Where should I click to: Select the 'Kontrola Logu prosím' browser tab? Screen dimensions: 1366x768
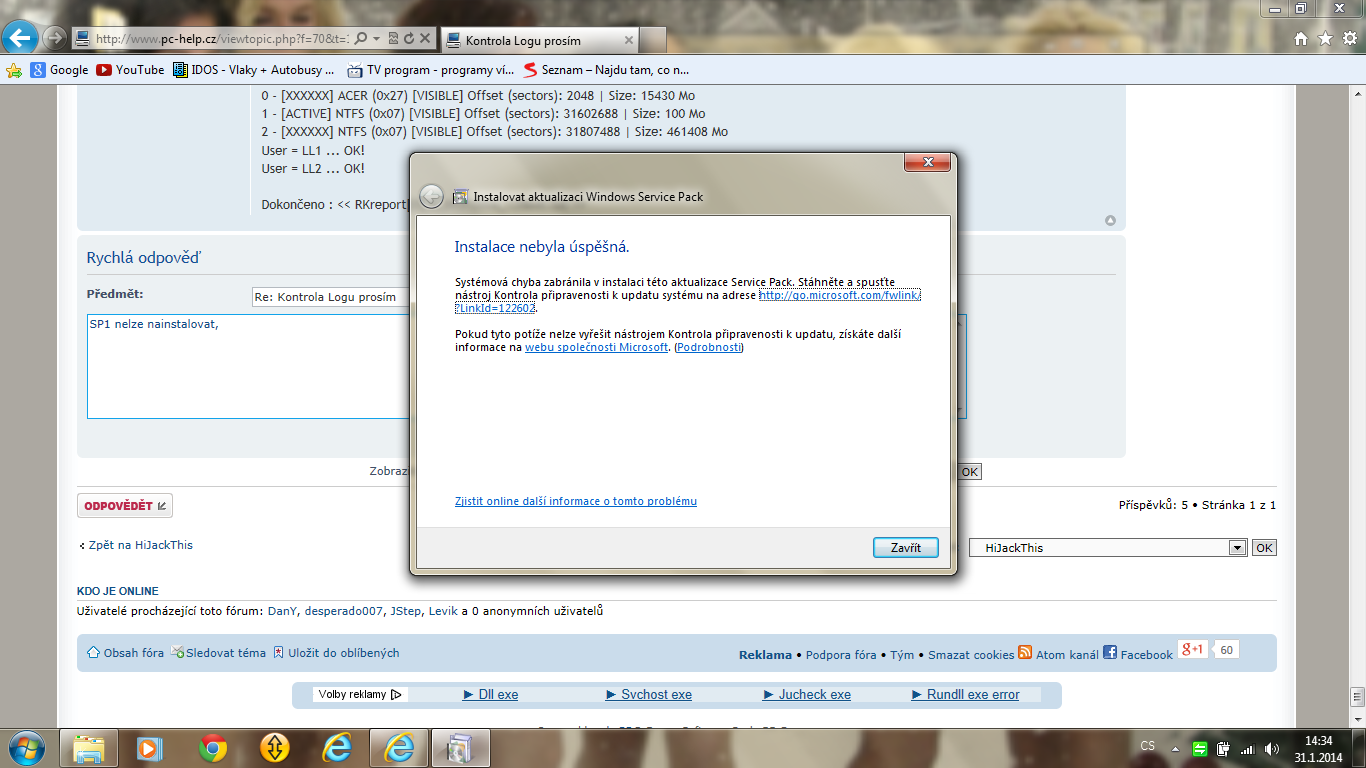[540, 41]
